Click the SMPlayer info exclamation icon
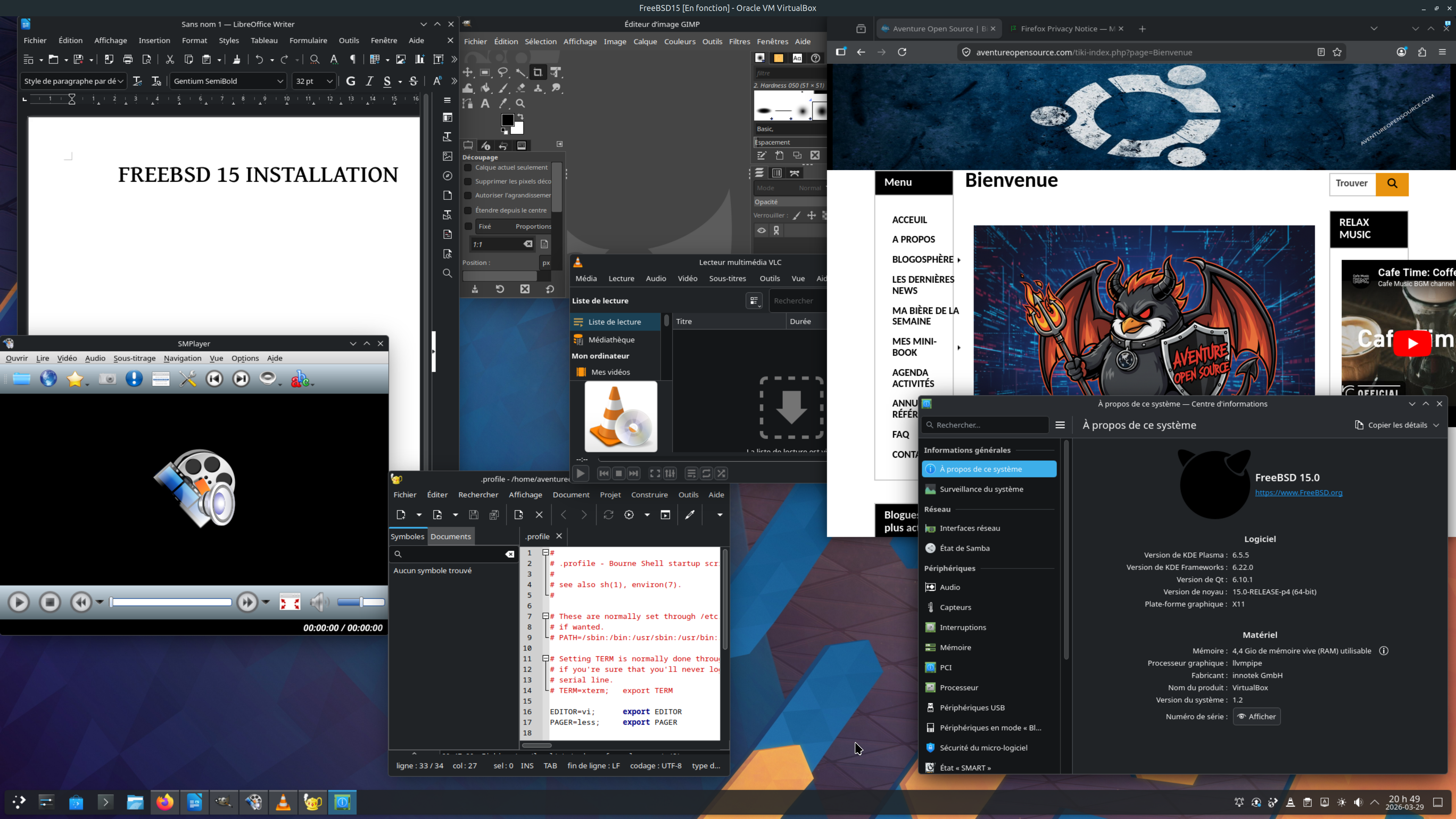Image resolution: width=1456 pixels, height=819 pixels. tap(134, 379)
